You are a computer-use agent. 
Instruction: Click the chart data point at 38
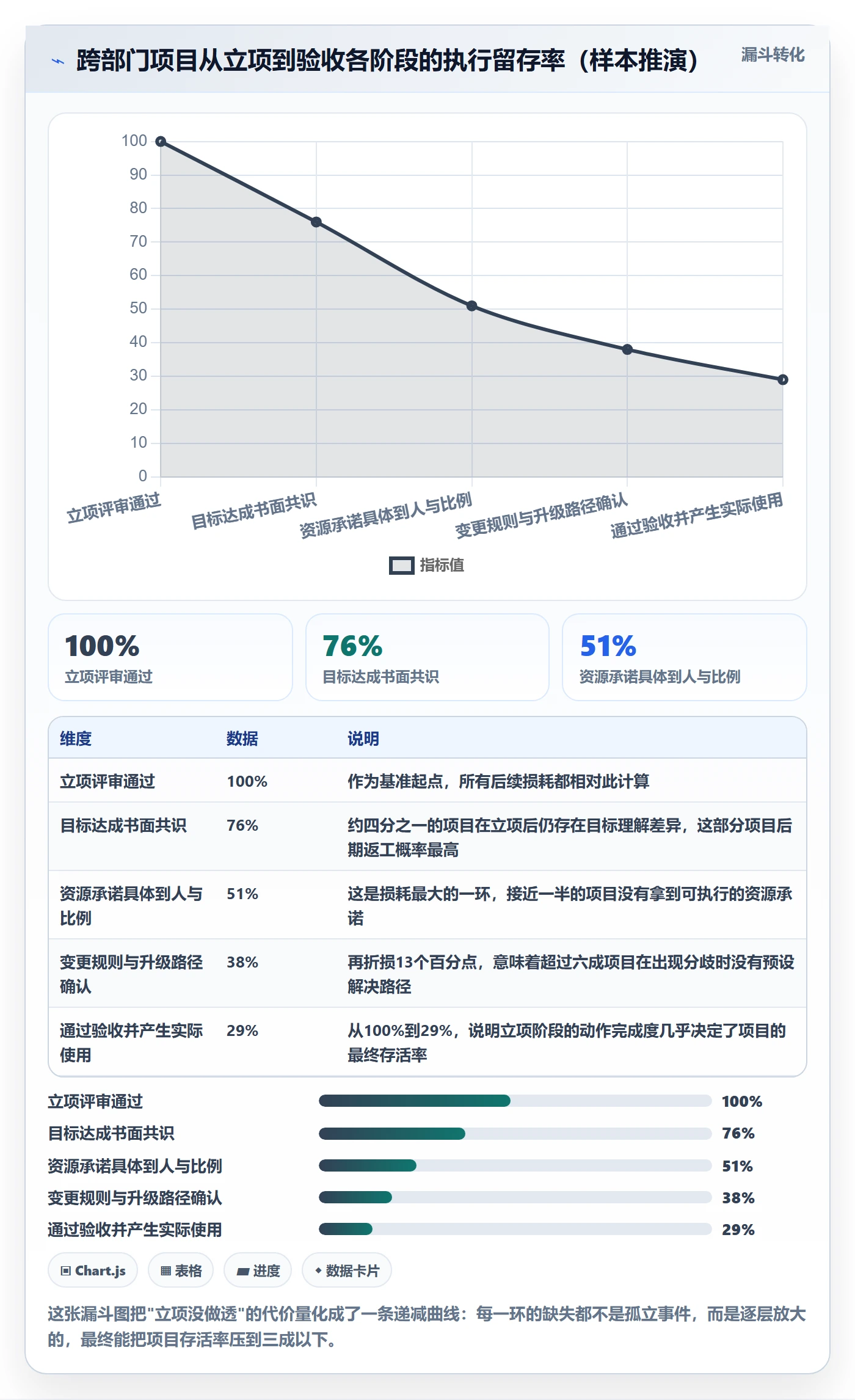click(627, 349)
